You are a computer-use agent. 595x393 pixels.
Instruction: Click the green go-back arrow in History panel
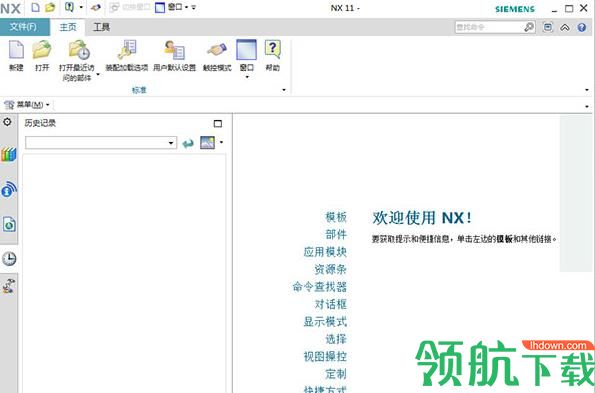click(188, 143)
